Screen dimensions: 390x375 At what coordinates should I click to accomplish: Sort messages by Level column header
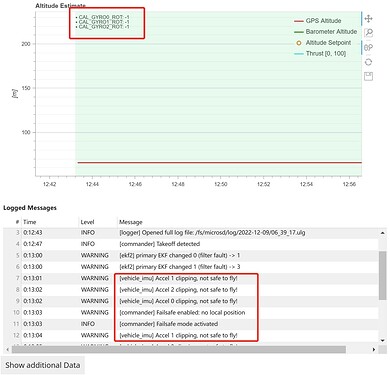pos(87,222)
